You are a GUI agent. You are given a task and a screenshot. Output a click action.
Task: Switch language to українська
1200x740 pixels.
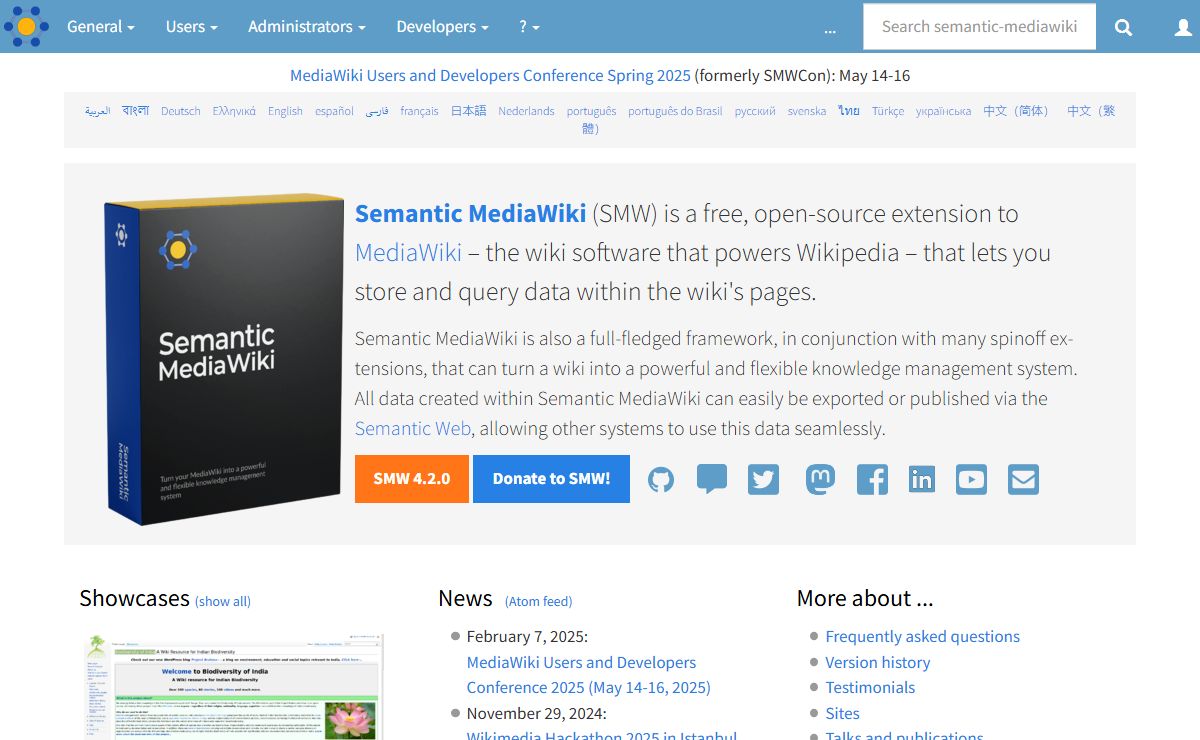(943, 111)
